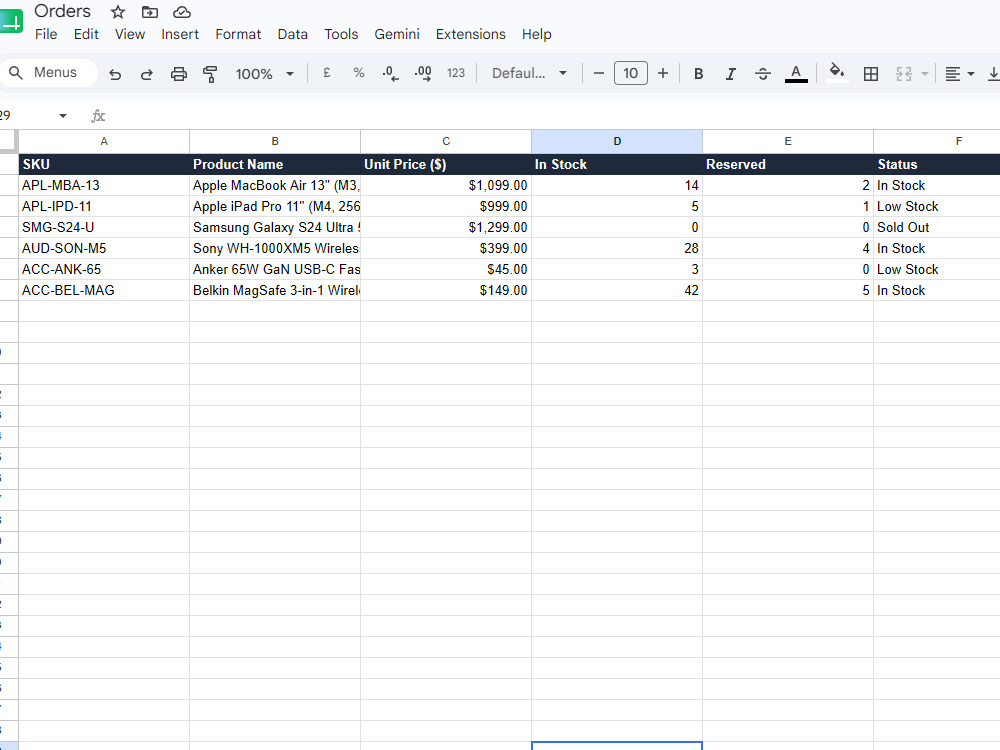
Task: Select cell ACC-BEL-MAG
Action: [x=104, y=291]
